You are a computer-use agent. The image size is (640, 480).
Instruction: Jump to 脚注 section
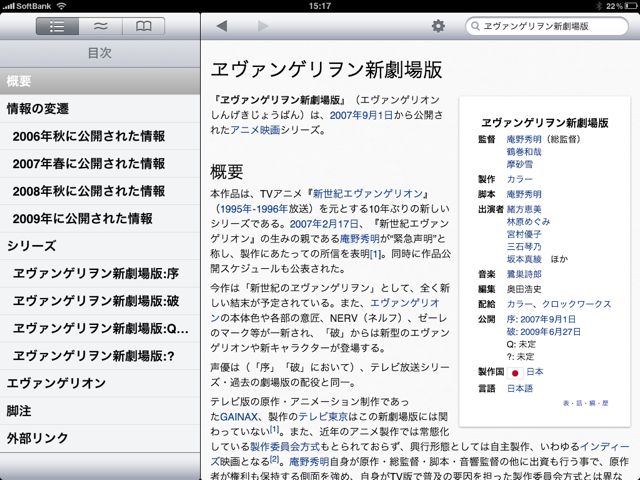point(100,411)
